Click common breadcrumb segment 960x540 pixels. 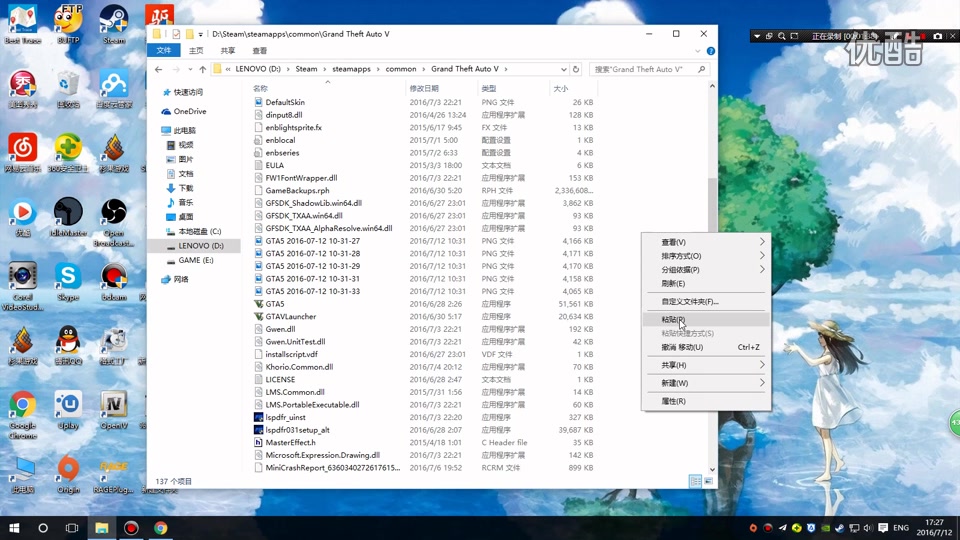click(401, 69)
